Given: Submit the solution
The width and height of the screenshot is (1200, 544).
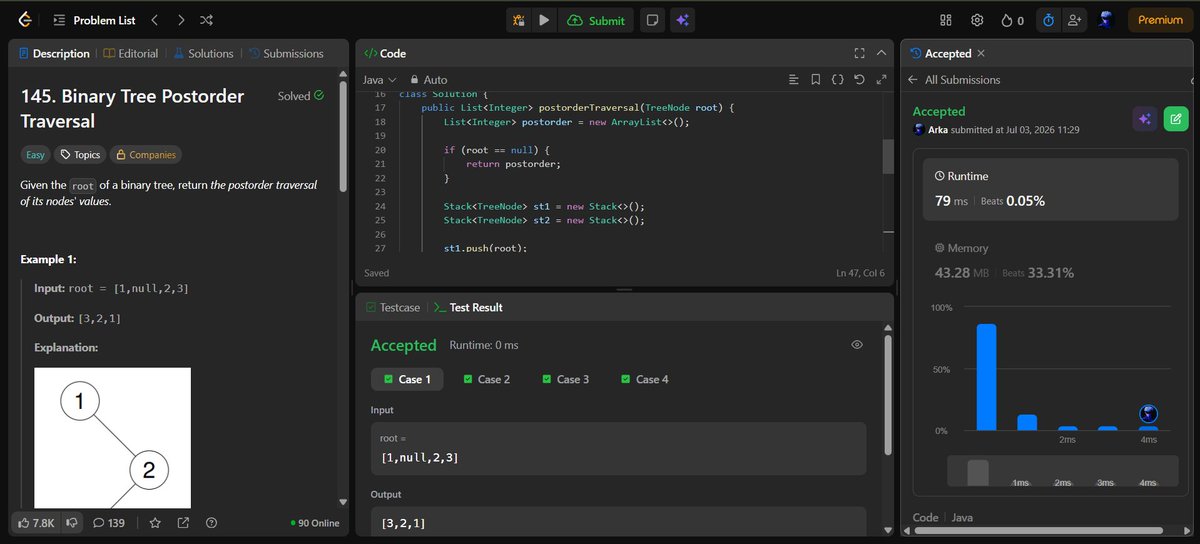Looking at the screenshot, I should click(x=596, y=20).
